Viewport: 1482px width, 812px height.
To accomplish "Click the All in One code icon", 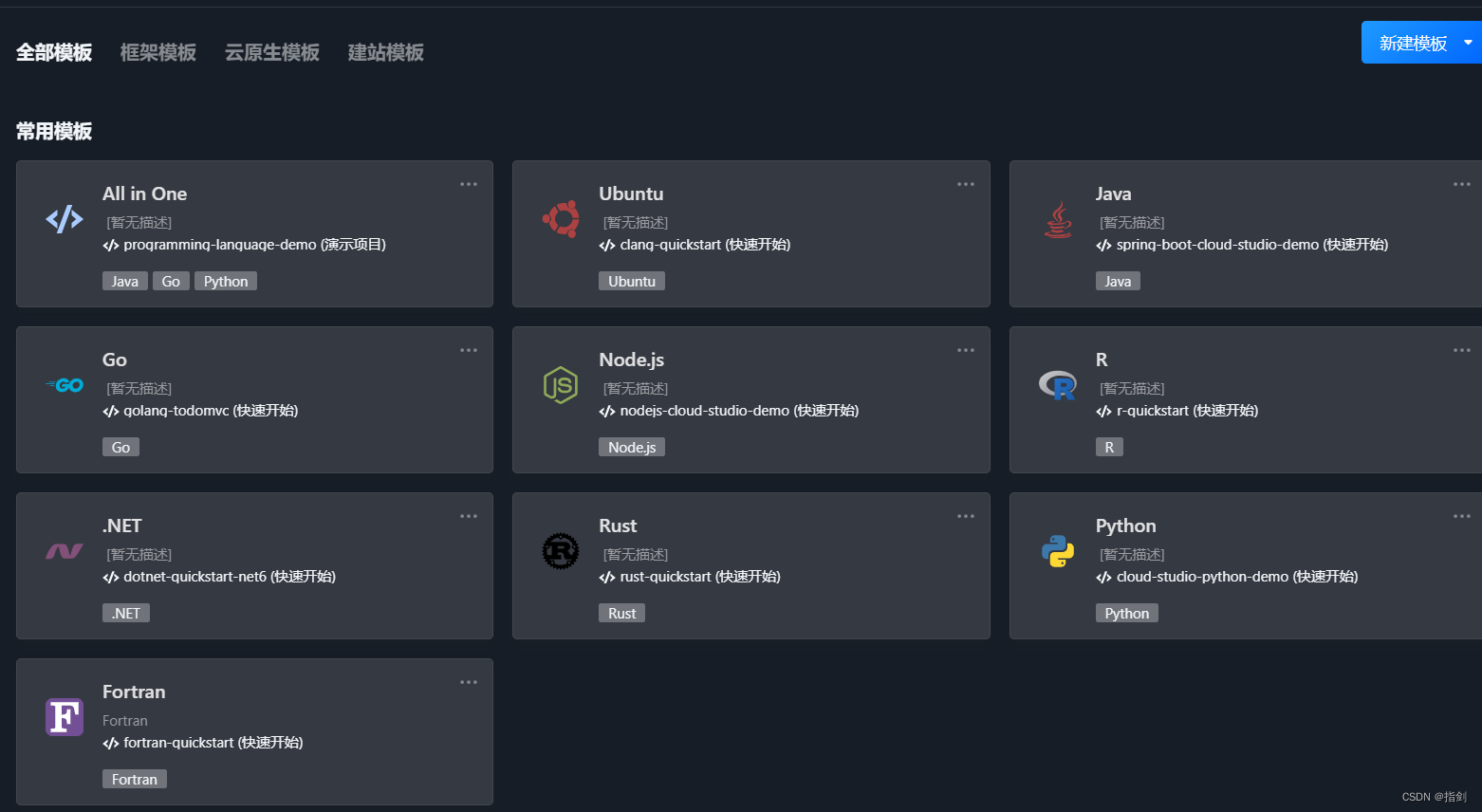I will click(65, 219).
